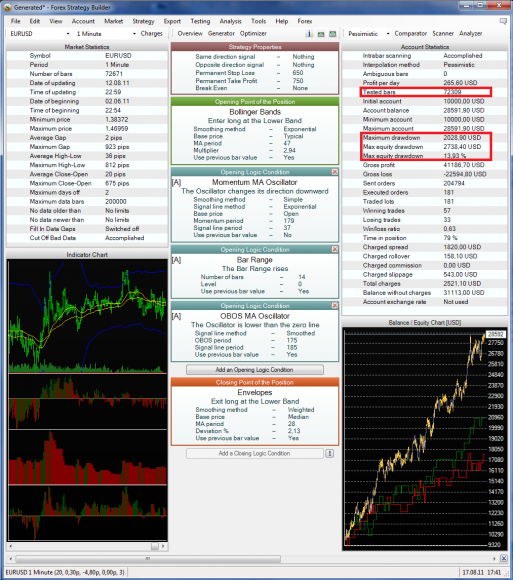The image size is (513, 580).
Task: Click the Indicator Chart scrollbar thumb
Action: pos(155,546)
